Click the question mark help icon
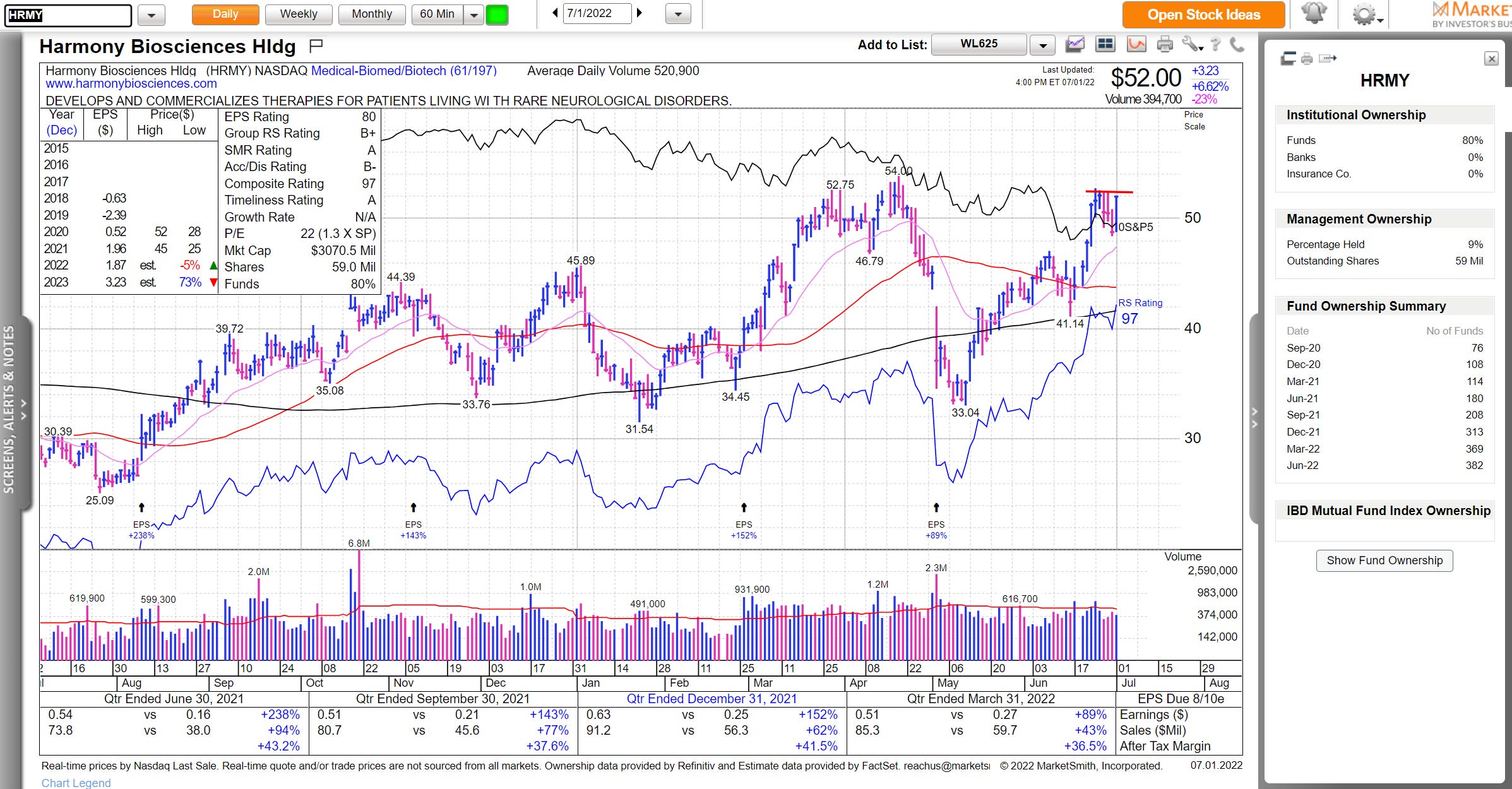 tap(1216, 44)
